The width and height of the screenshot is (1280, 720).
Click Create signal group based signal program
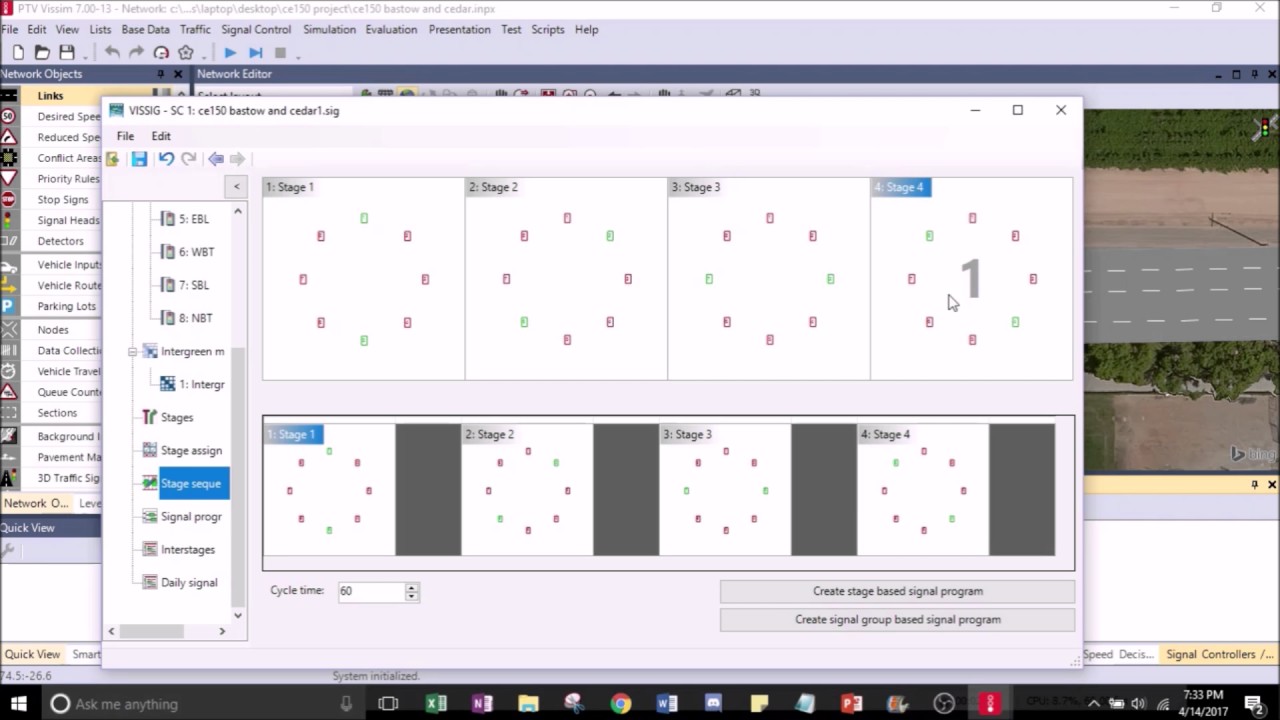click(x=898, y=619)
